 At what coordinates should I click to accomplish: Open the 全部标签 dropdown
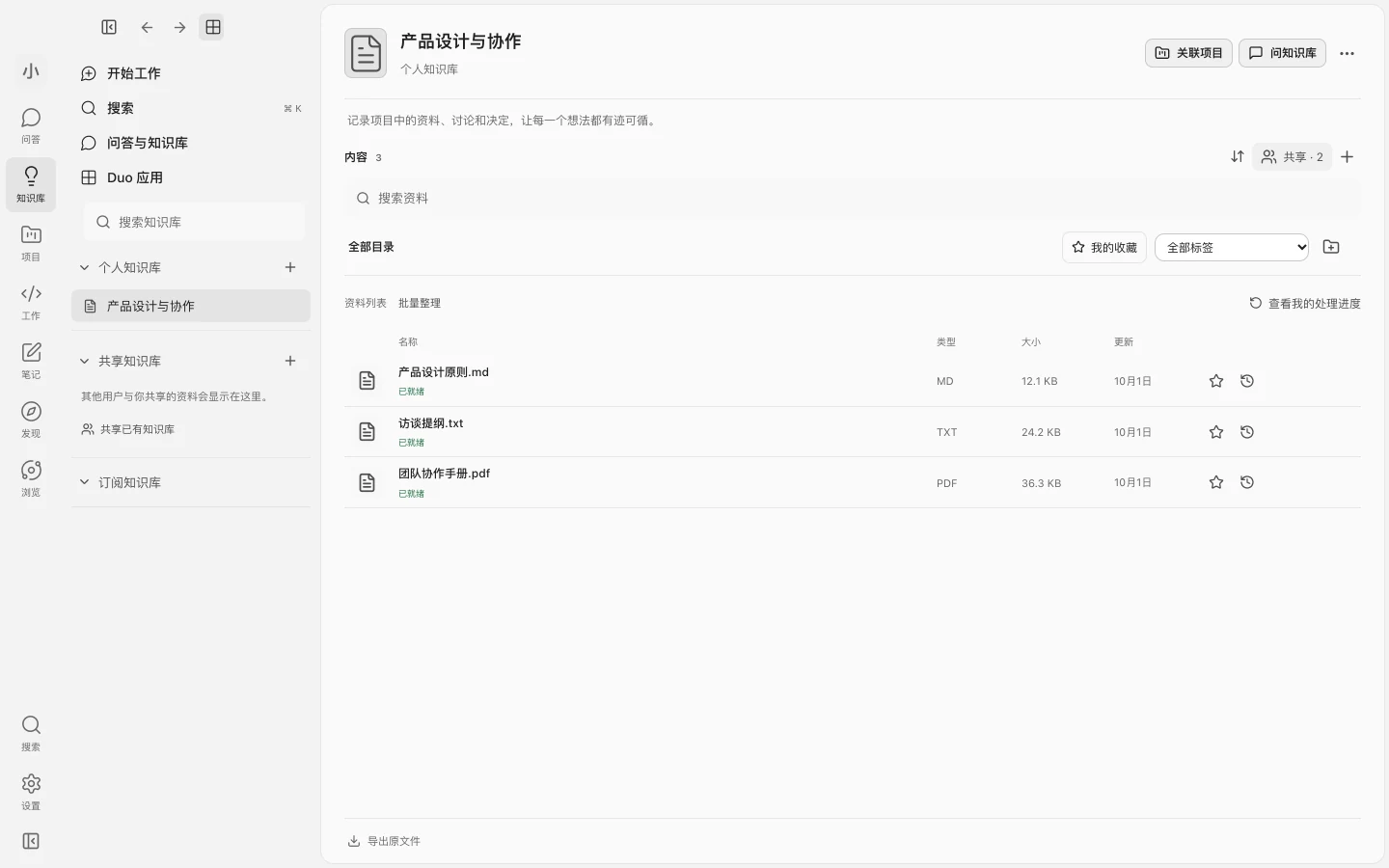(x=1232, y=247)
